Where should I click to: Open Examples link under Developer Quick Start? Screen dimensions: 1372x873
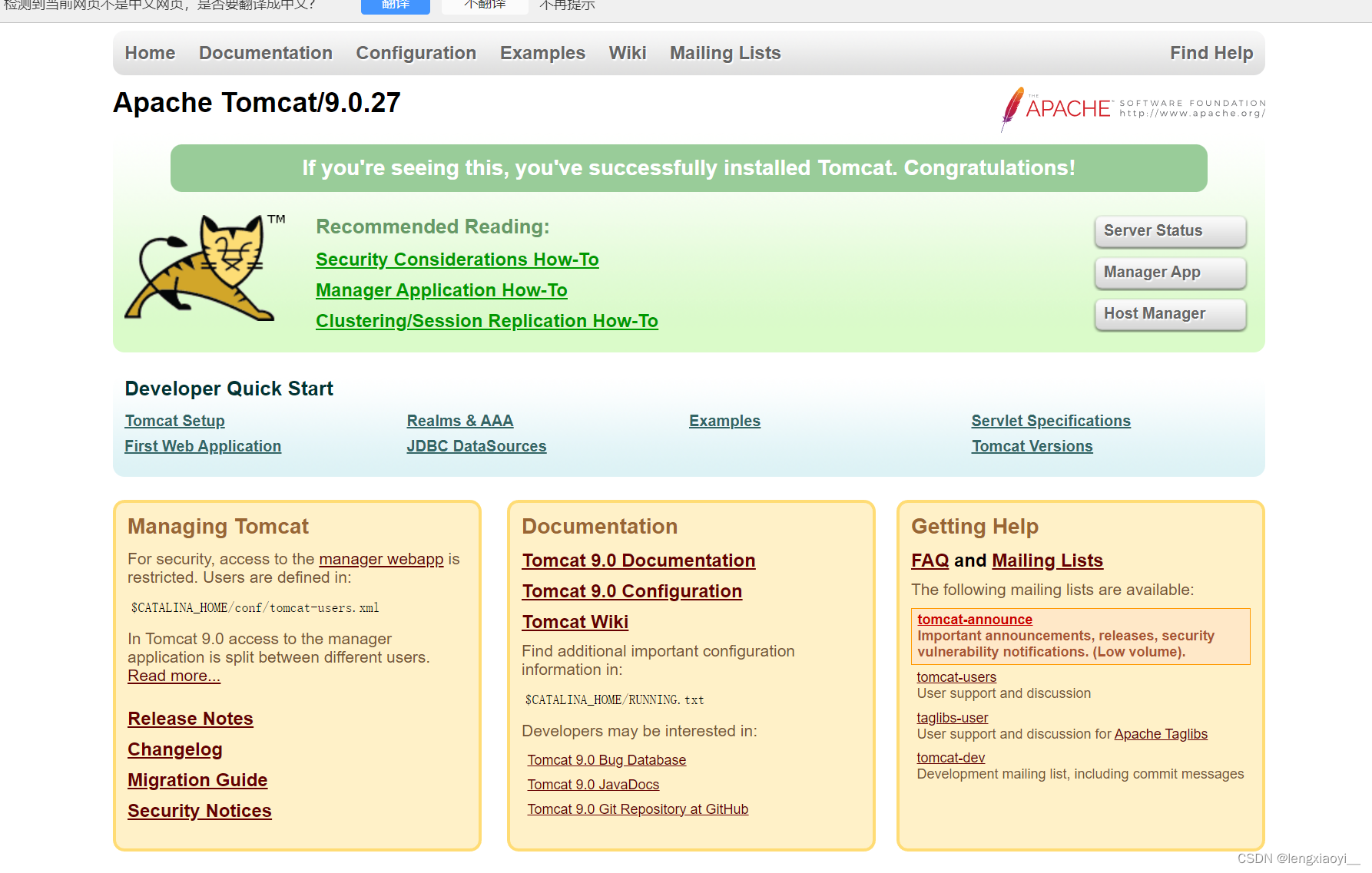pyautogui.click(x=724, y=421)
